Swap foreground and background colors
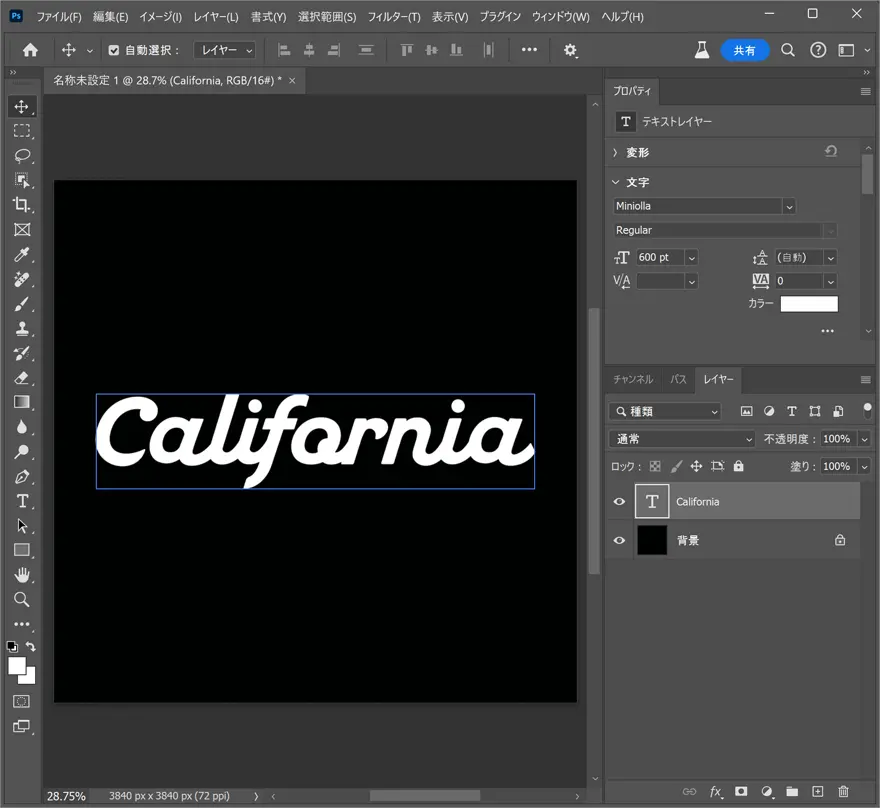The width and height of the screenshot is (880, 808). pyautogui.click(x=31, y=646)
